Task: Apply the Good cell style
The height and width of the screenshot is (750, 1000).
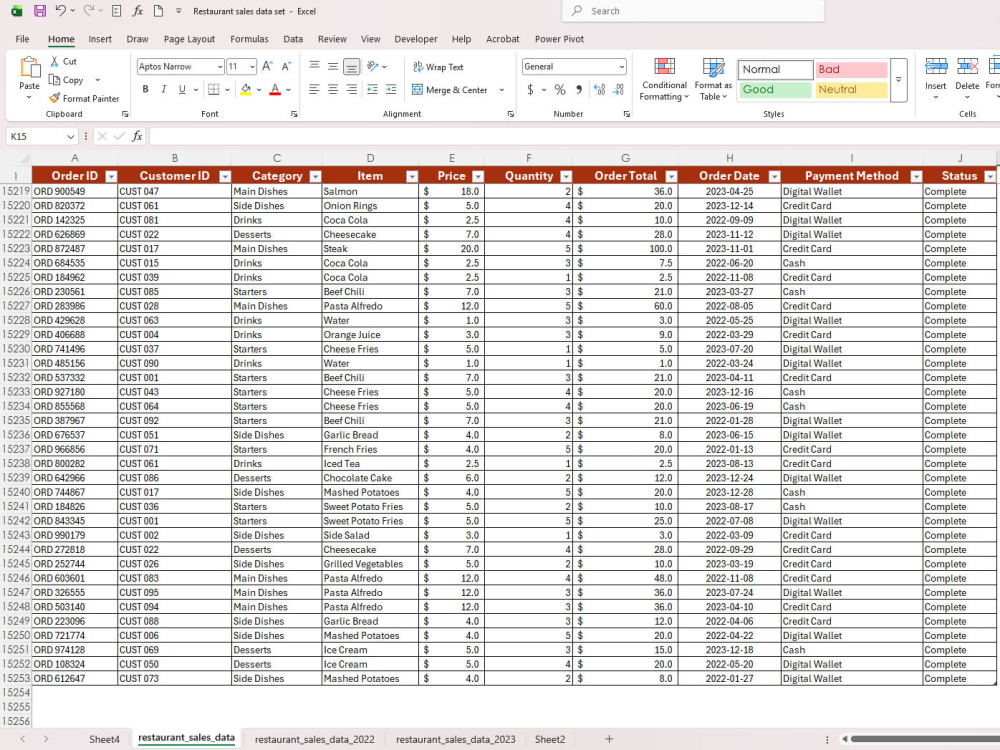Action: click(x=775, y=89)
